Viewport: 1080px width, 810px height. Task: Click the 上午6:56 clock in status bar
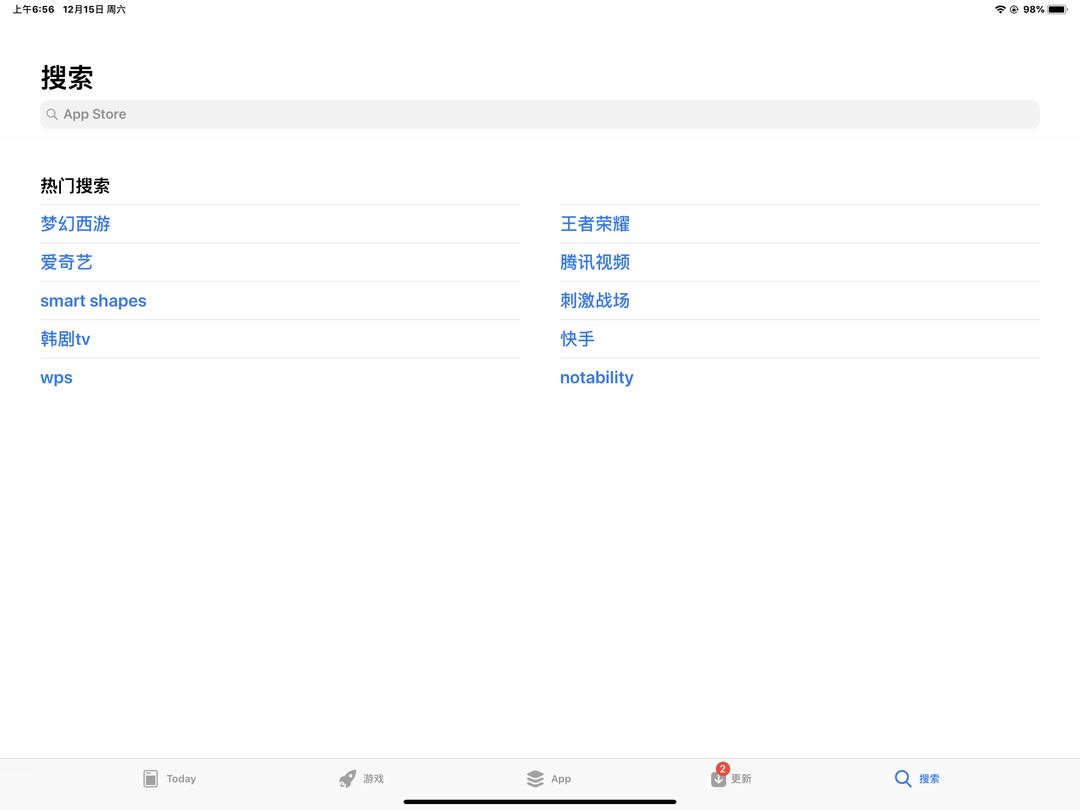click(x=34, y=10)
